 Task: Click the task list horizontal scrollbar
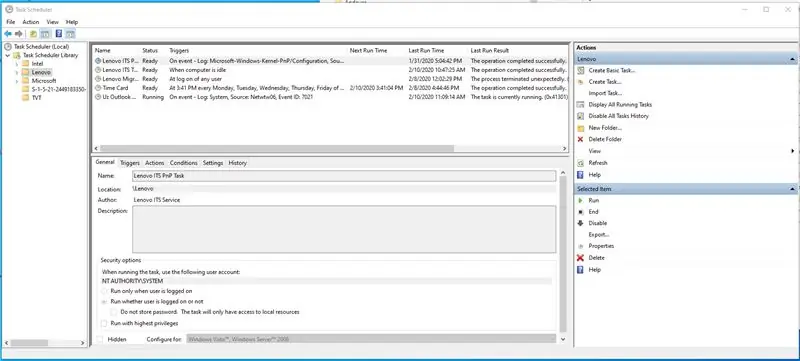(x=330, y=148)
